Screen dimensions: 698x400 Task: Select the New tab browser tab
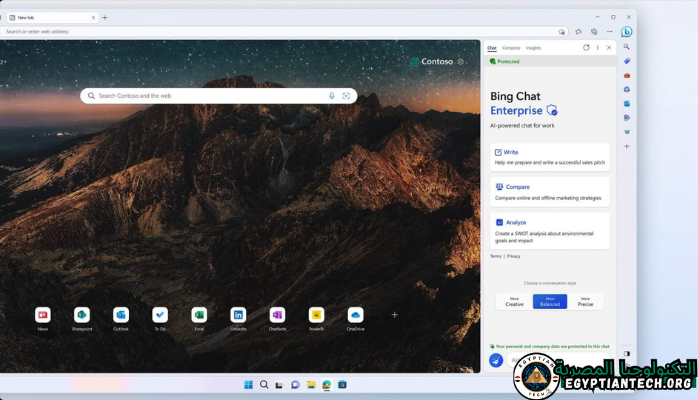click(x=53, y=17)
